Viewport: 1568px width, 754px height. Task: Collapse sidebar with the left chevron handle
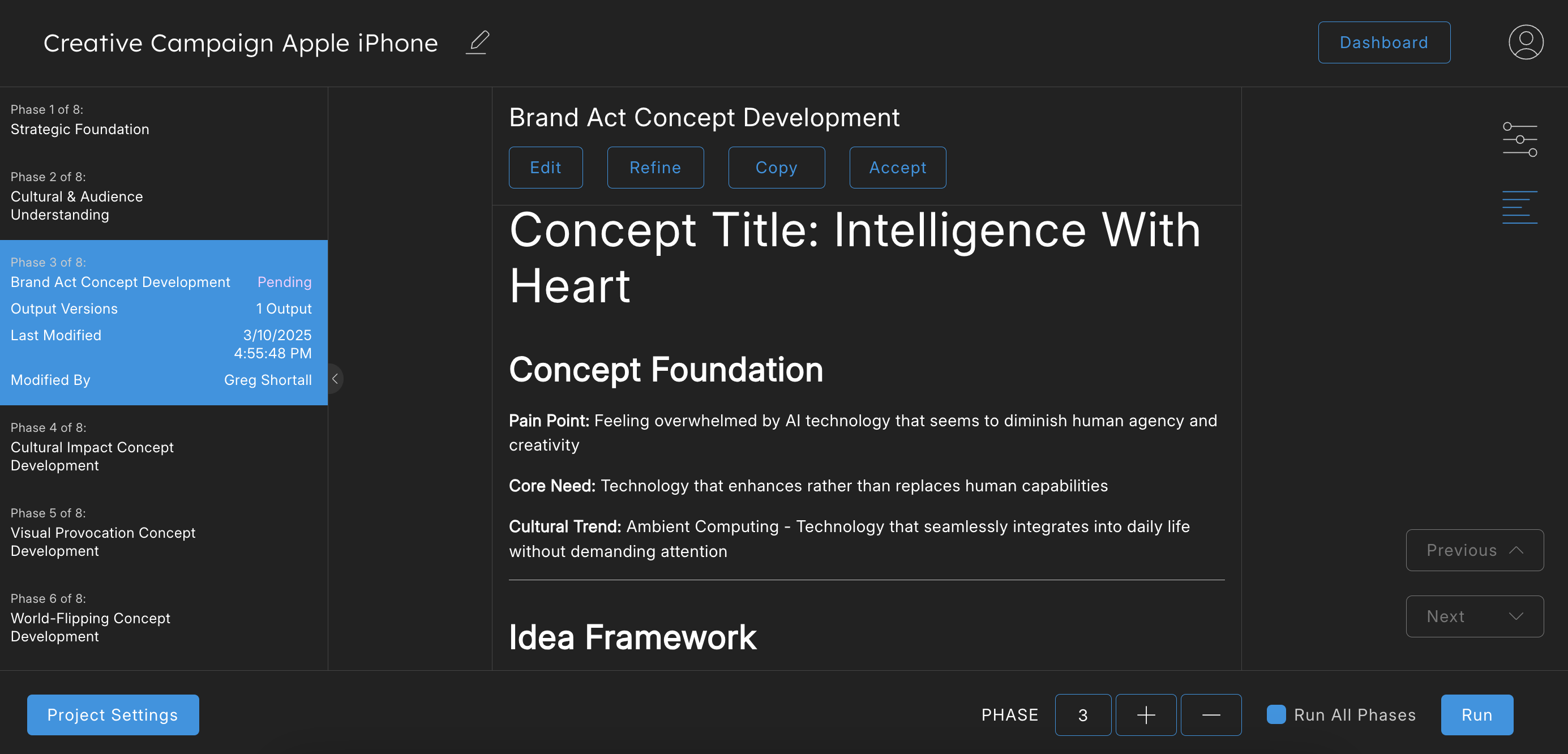(335, 379)
